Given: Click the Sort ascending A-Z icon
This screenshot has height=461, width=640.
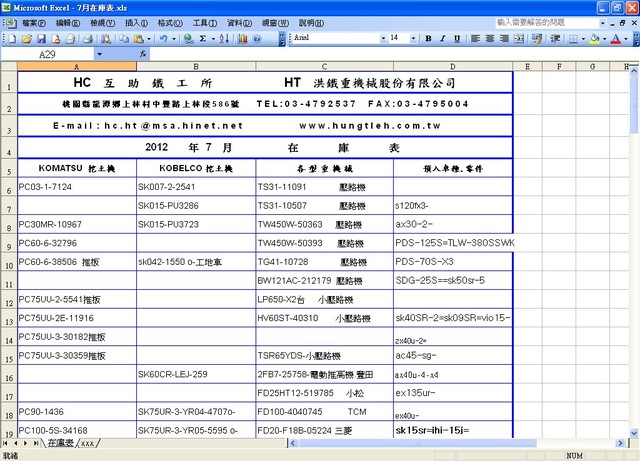Looking at the screenshot, I should point(224,39).
